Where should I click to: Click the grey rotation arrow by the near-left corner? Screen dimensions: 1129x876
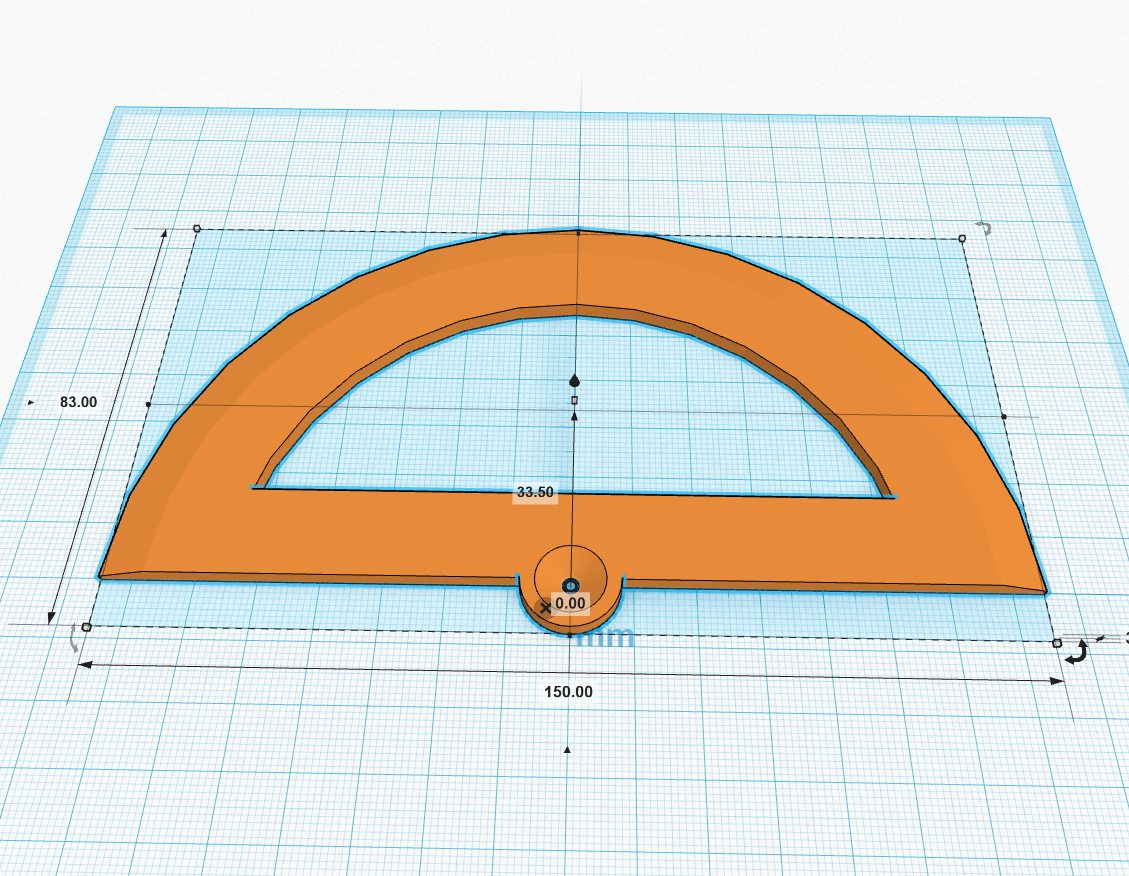[73, 639]
